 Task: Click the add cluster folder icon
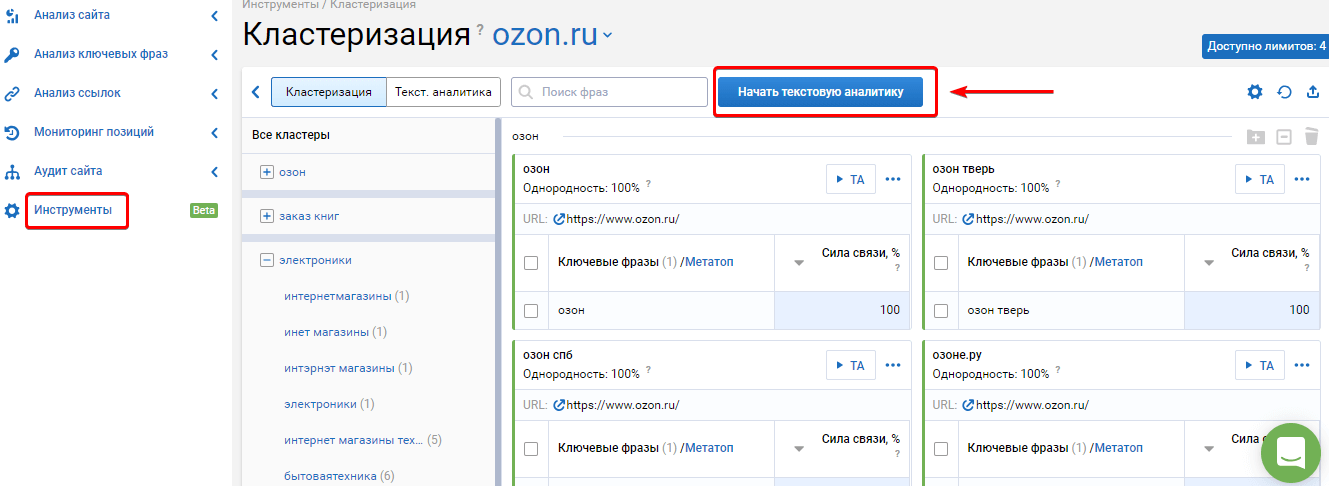click(x=1256, y=137)
